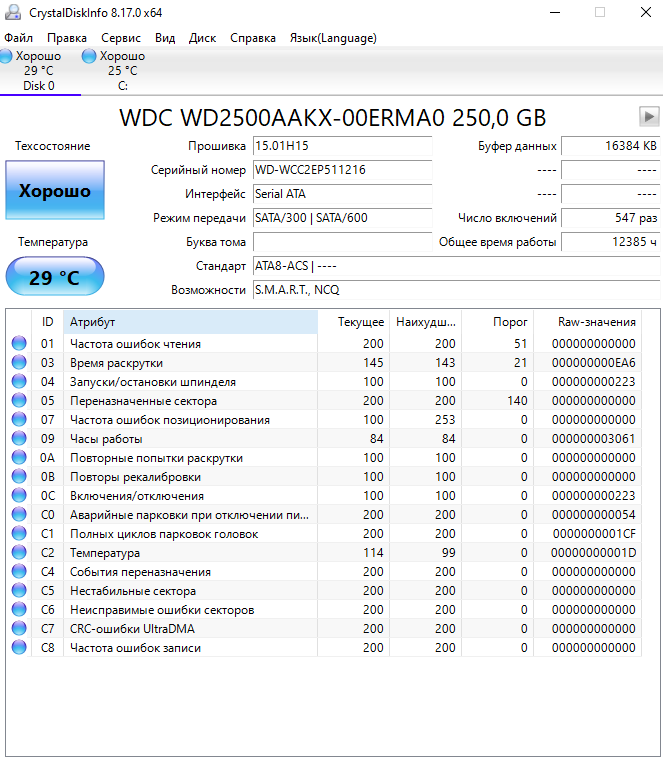The image size is (663, 763).
Task: Click status icon of Включения/отключения row
Action: point(19,495)
